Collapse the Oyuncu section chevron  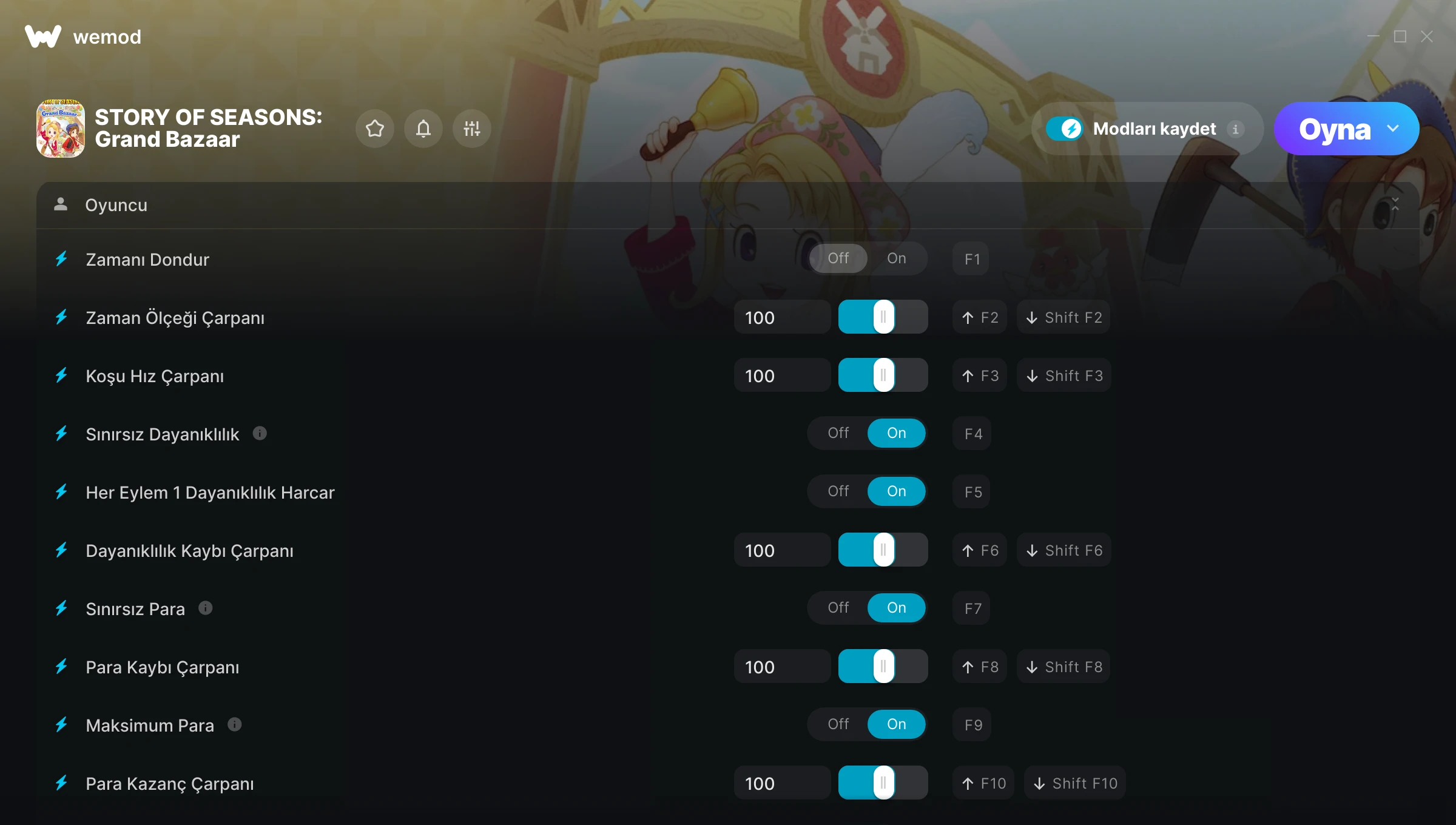click(1395, 204)
